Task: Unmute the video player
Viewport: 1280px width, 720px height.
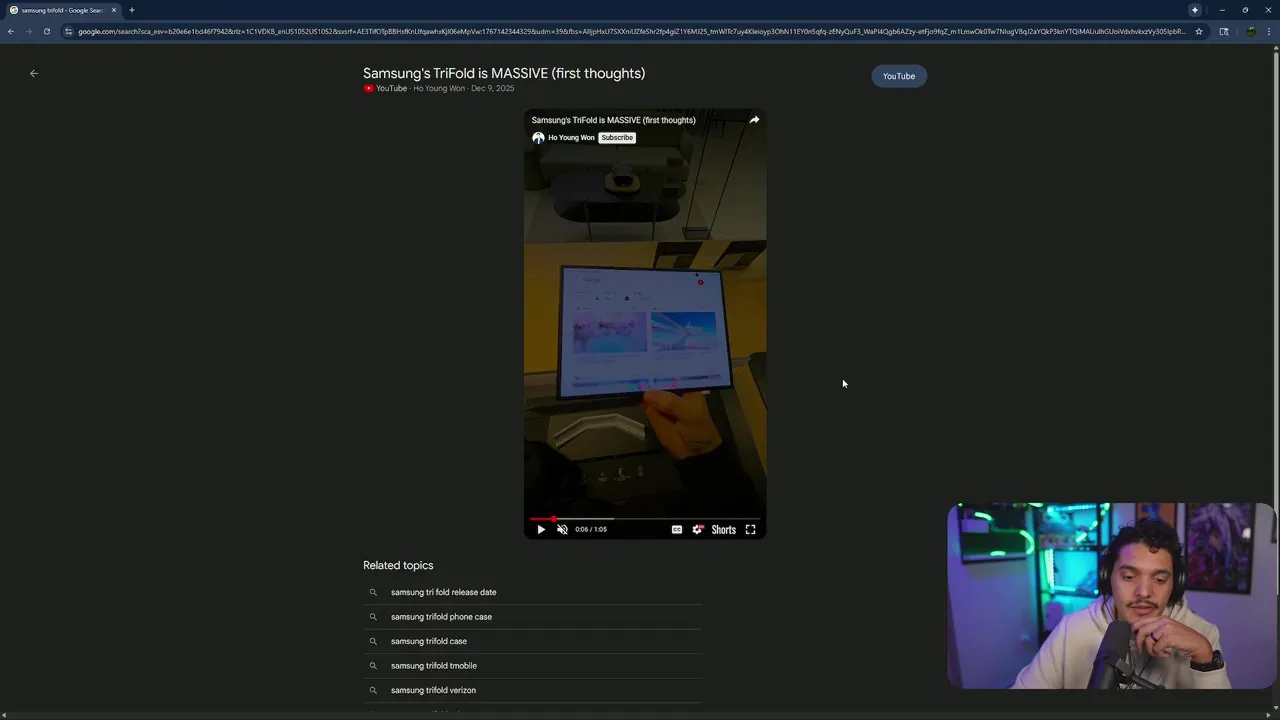Action: (562, 530)
